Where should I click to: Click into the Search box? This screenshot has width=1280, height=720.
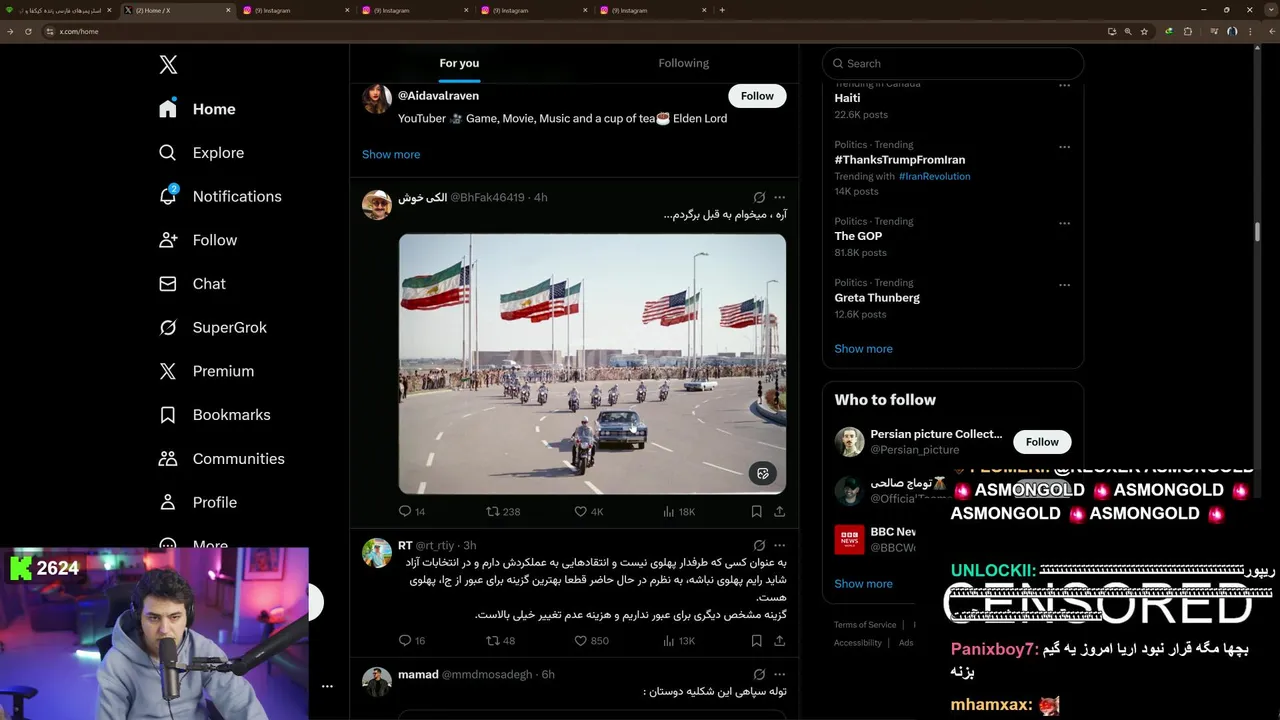pyautogui.click(x=952, y=63)
